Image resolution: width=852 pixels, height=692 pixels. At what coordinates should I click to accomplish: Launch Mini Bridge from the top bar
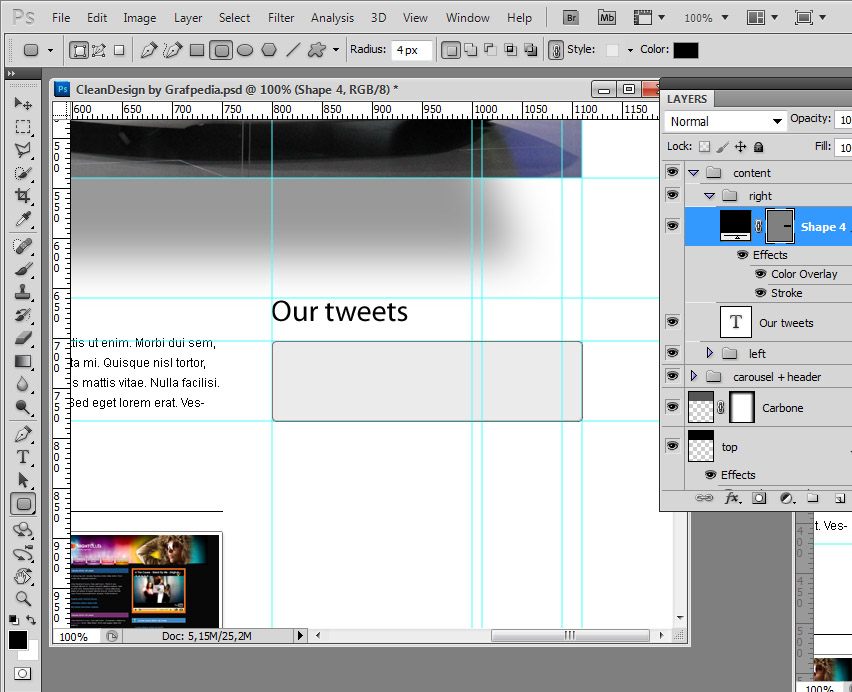[x=607, y=18]
